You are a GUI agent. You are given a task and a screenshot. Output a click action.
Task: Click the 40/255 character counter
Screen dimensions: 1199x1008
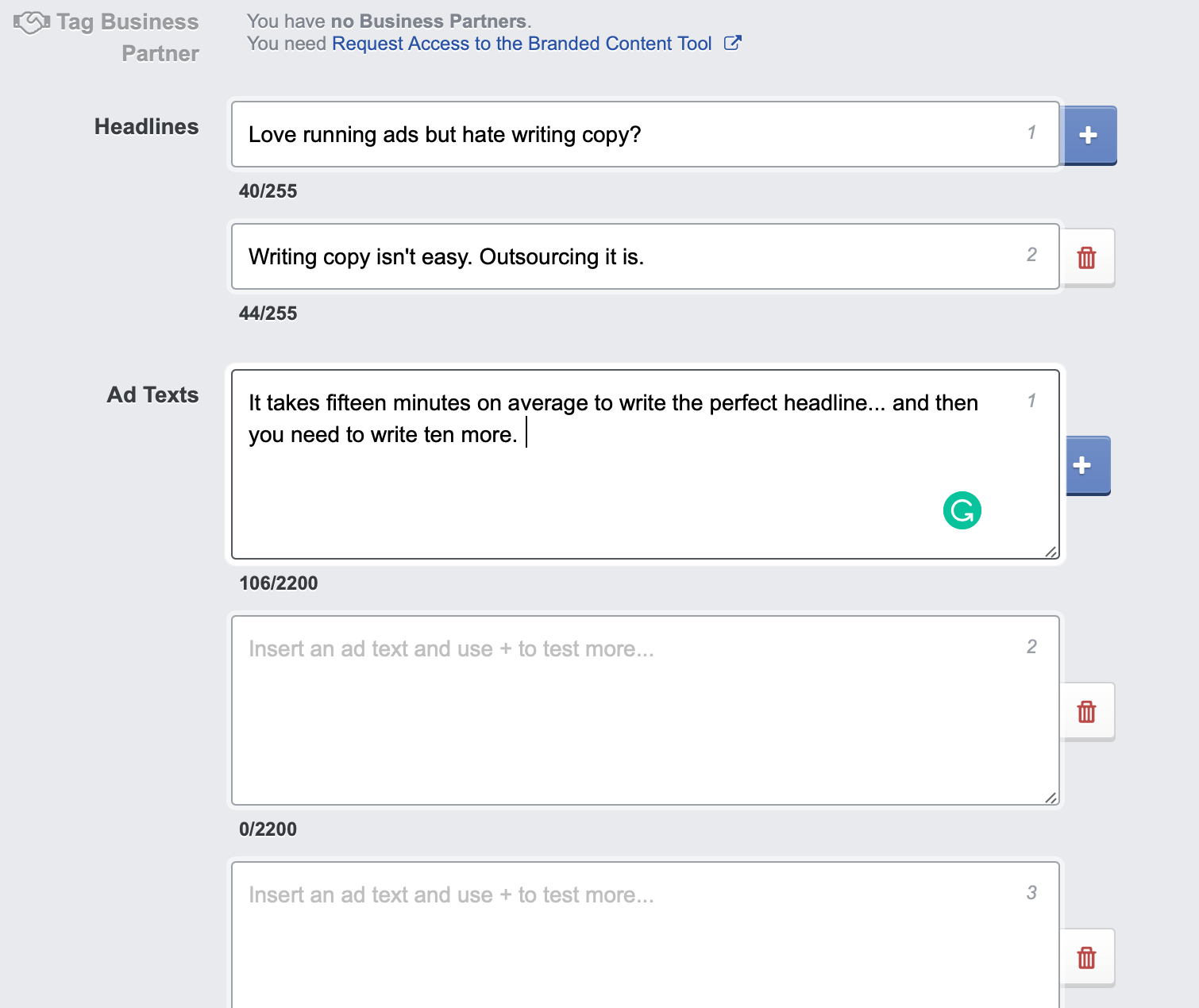pos(268,190)
